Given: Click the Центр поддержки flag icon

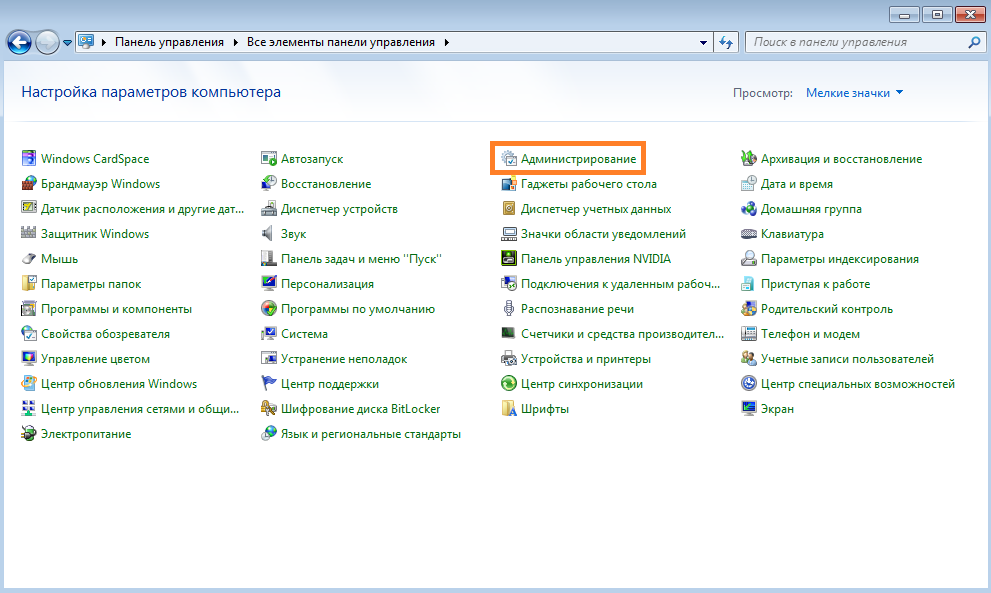Looking at the screenshot, I should (x=269, y=384).
